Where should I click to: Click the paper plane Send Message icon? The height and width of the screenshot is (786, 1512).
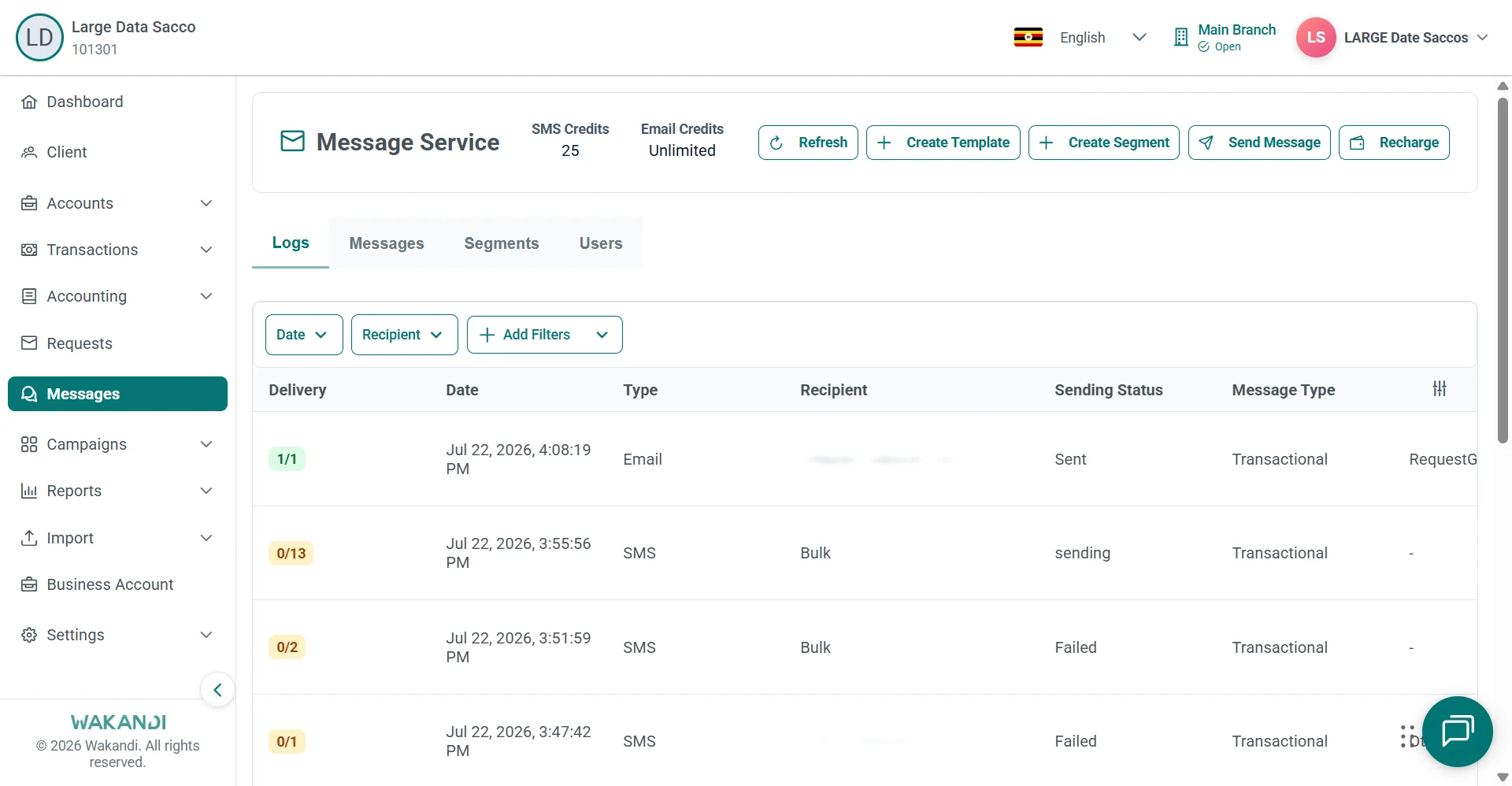(1206, 143)
